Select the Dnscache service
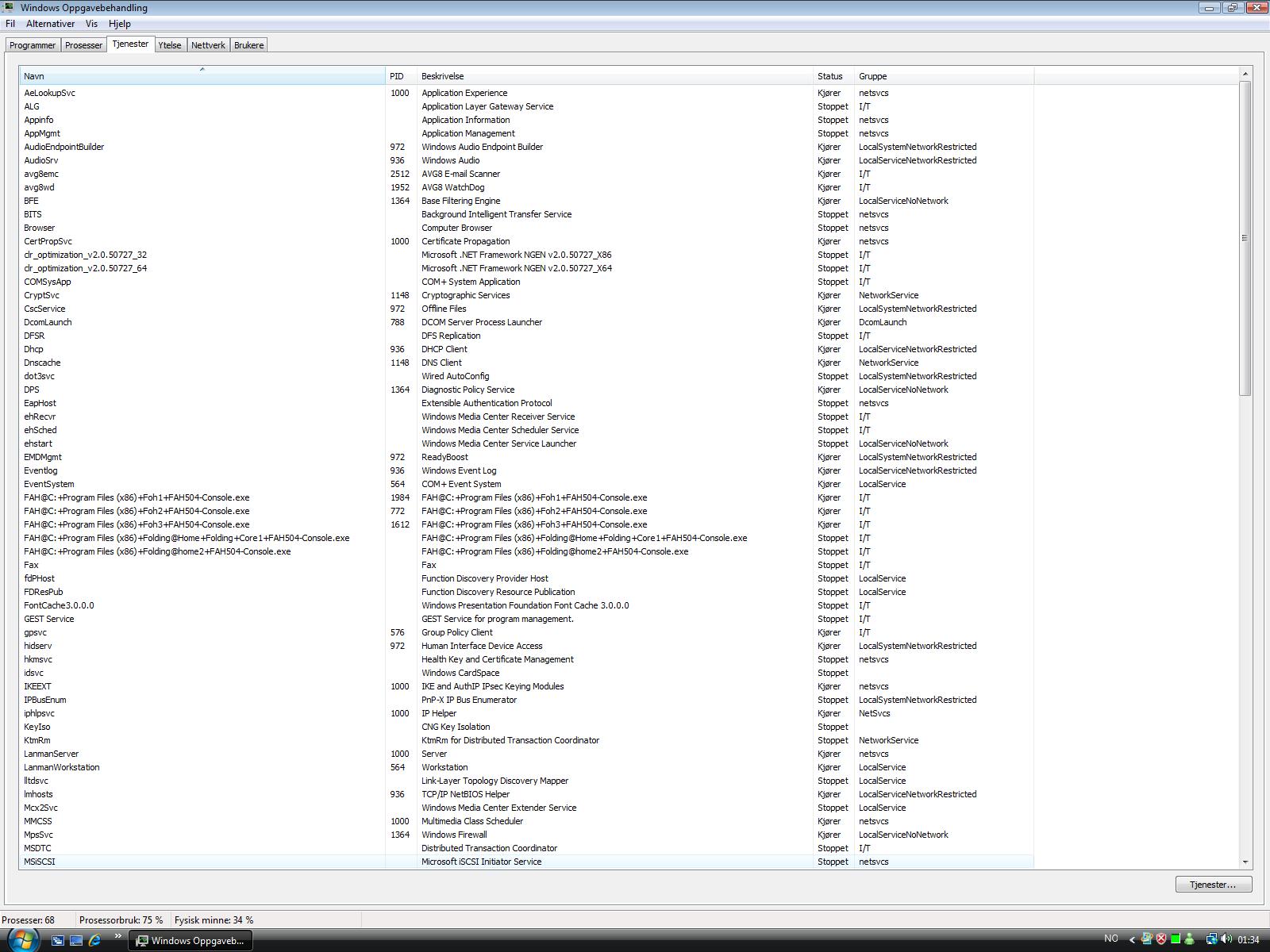 pyautogui.click(x=42, y=363)
